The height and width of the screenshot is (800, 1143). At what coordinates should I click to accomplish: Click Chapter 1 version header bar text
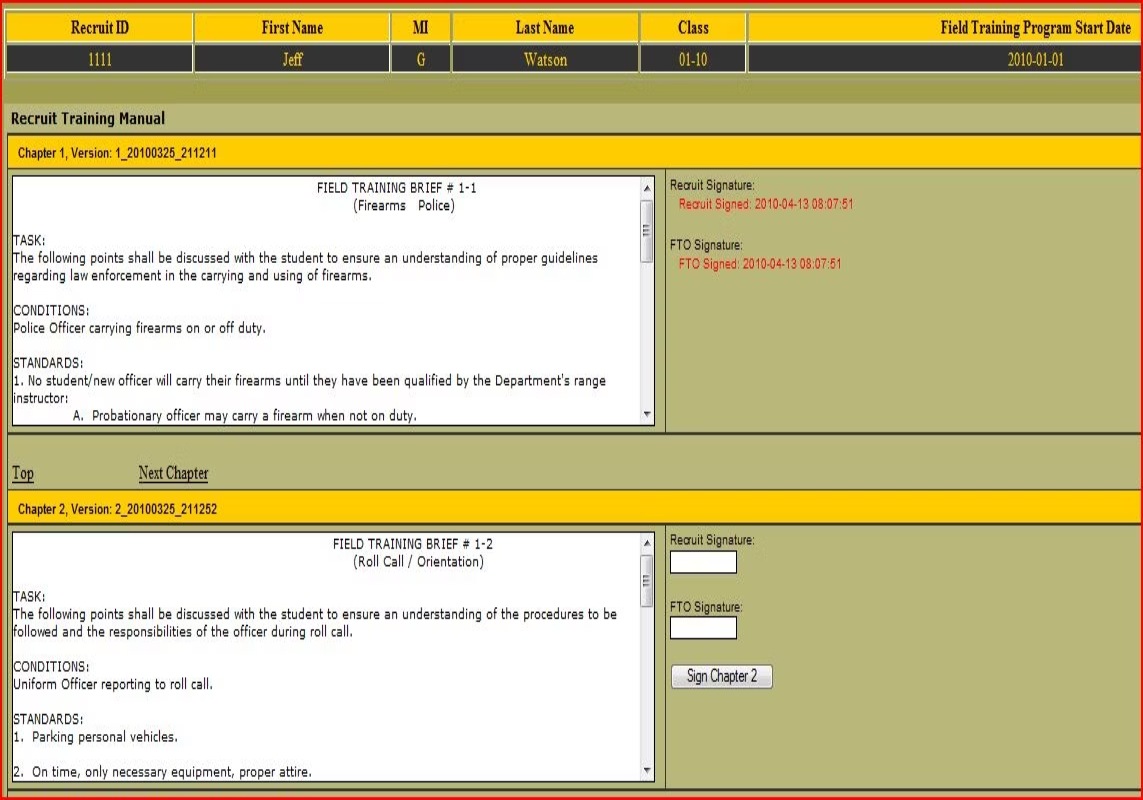117,153
